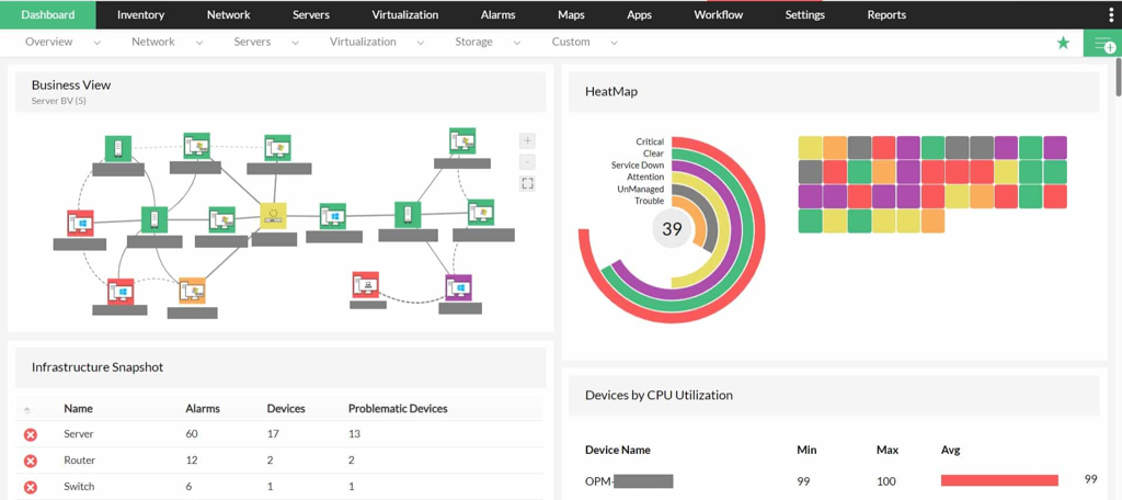
Task: Expand Business View to full screen
Action: 528,183
